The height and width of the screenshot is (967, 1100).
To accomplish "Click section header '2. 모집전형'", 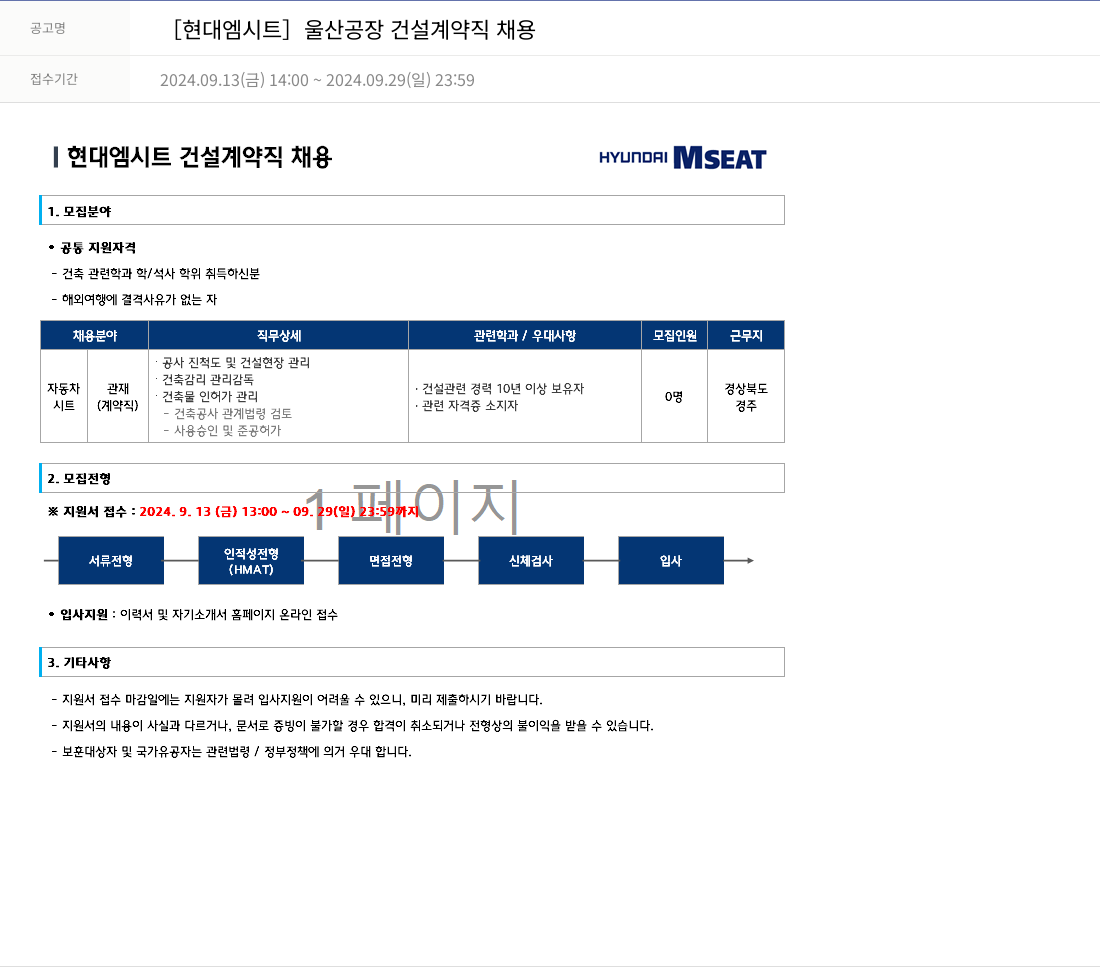I will tap(412, 478).
